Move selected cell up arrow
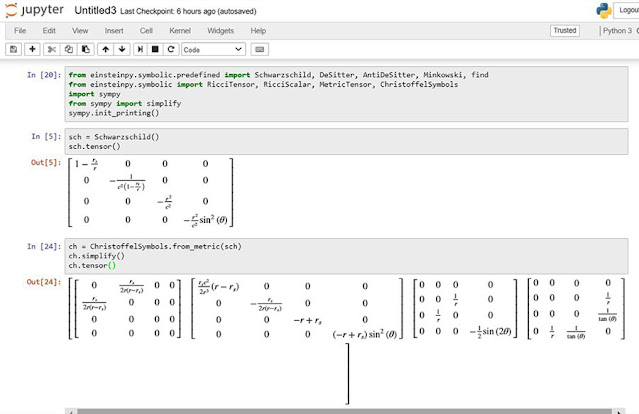Image resolution: width=639 pixels, height=414 pixels. tap(106, 49)
